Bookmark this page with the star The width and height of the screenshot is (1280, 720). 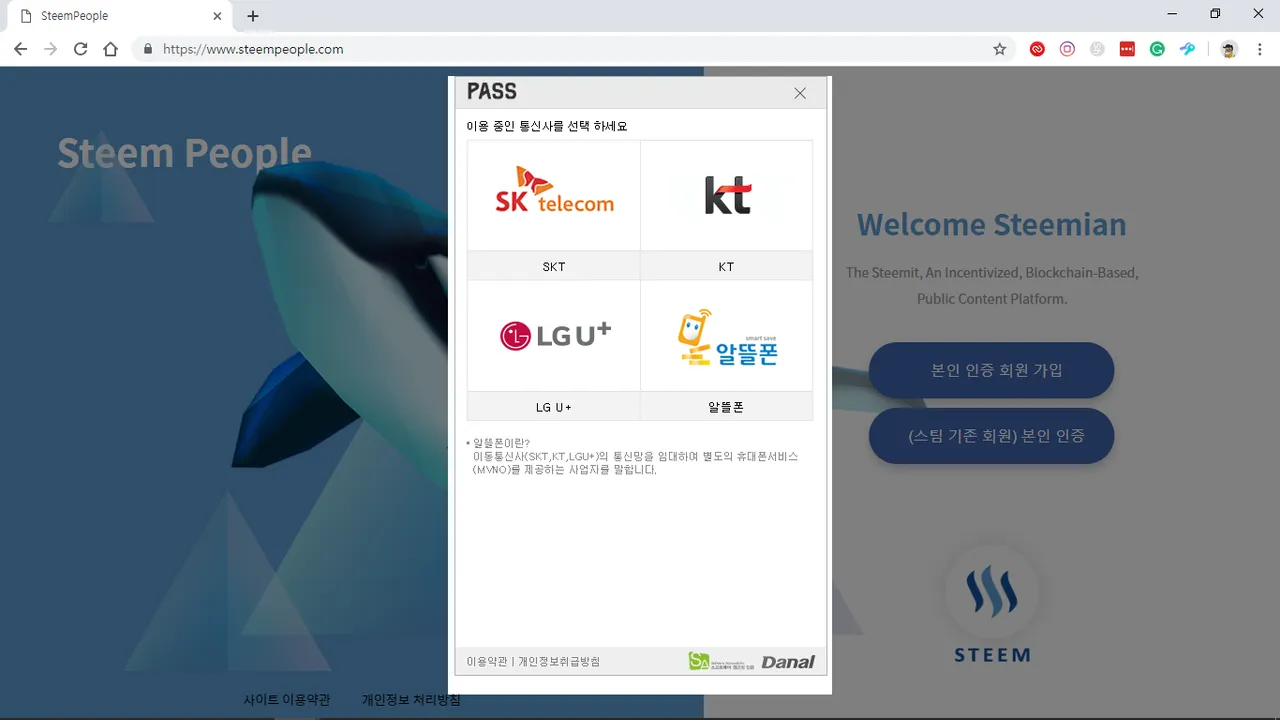point(999,49)
